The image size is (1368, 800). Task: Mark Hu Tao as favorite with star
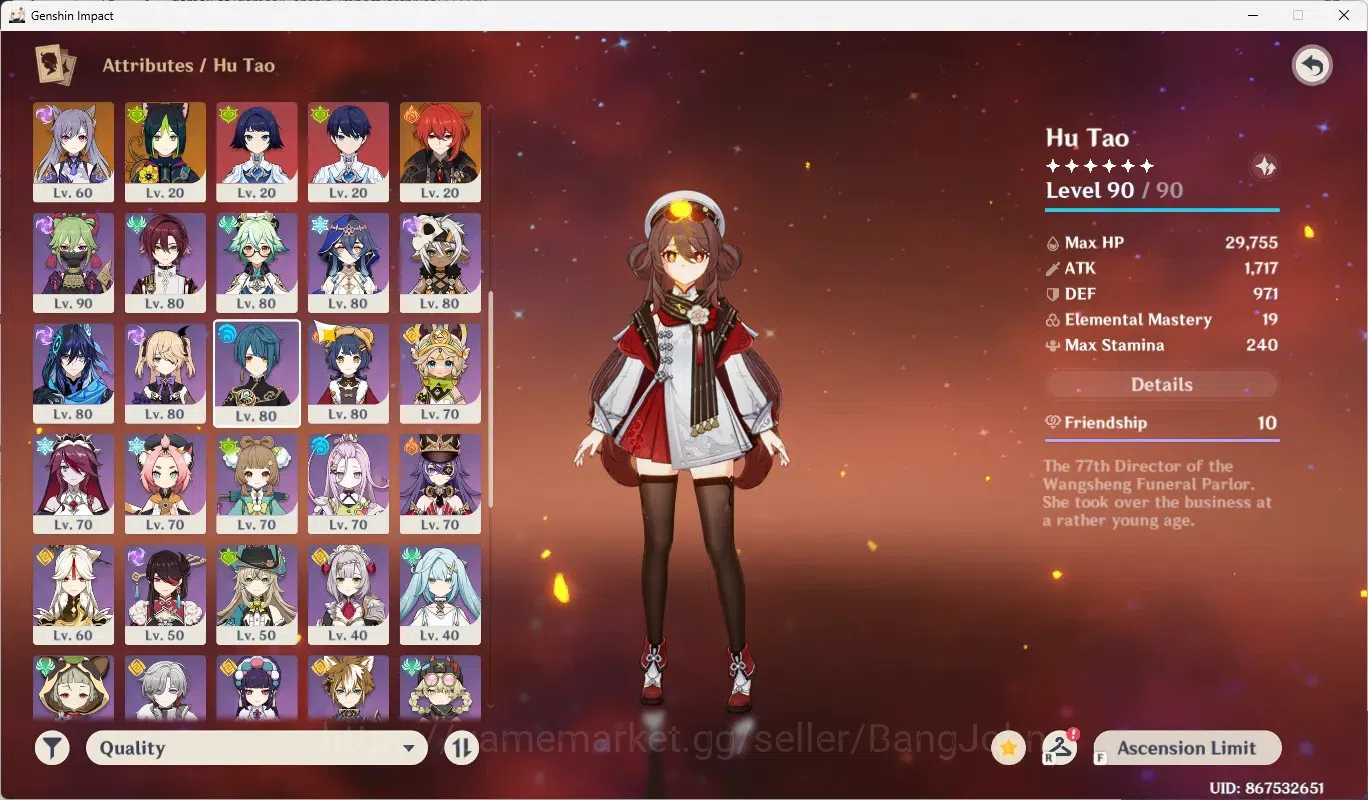[x=1009, y=747]
